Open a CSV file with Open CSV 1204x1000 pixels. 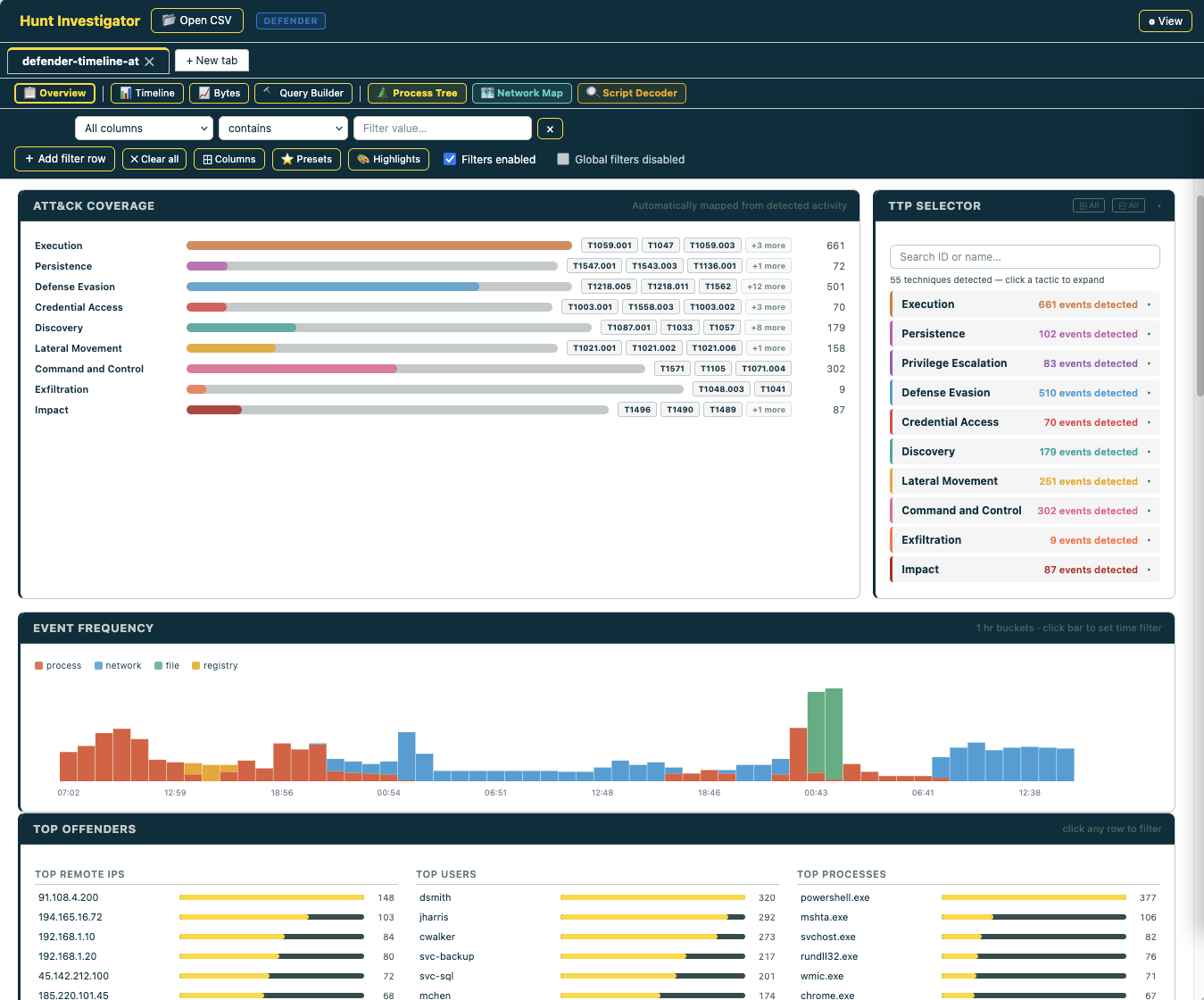click(x=197, y=21)
